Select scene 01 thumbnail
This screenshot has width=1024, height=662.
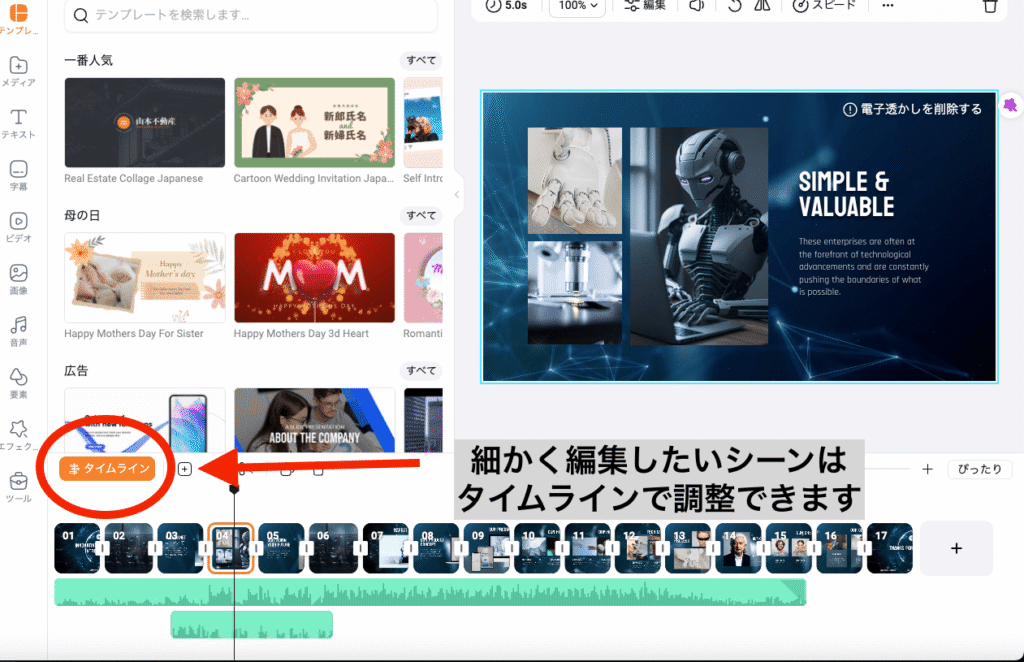pos(76,548)
